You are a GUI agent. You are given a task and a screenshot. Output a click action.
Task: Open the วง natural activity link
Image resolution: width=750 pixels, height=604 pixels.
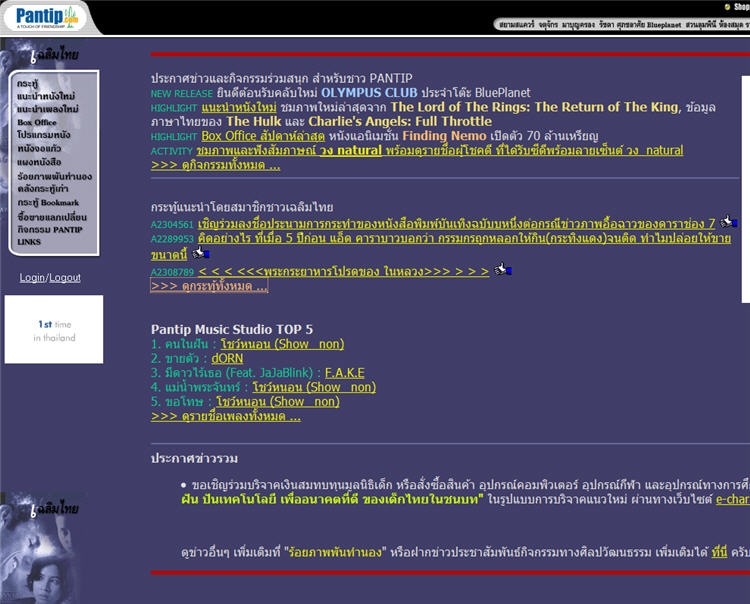[x=440, y=150]
